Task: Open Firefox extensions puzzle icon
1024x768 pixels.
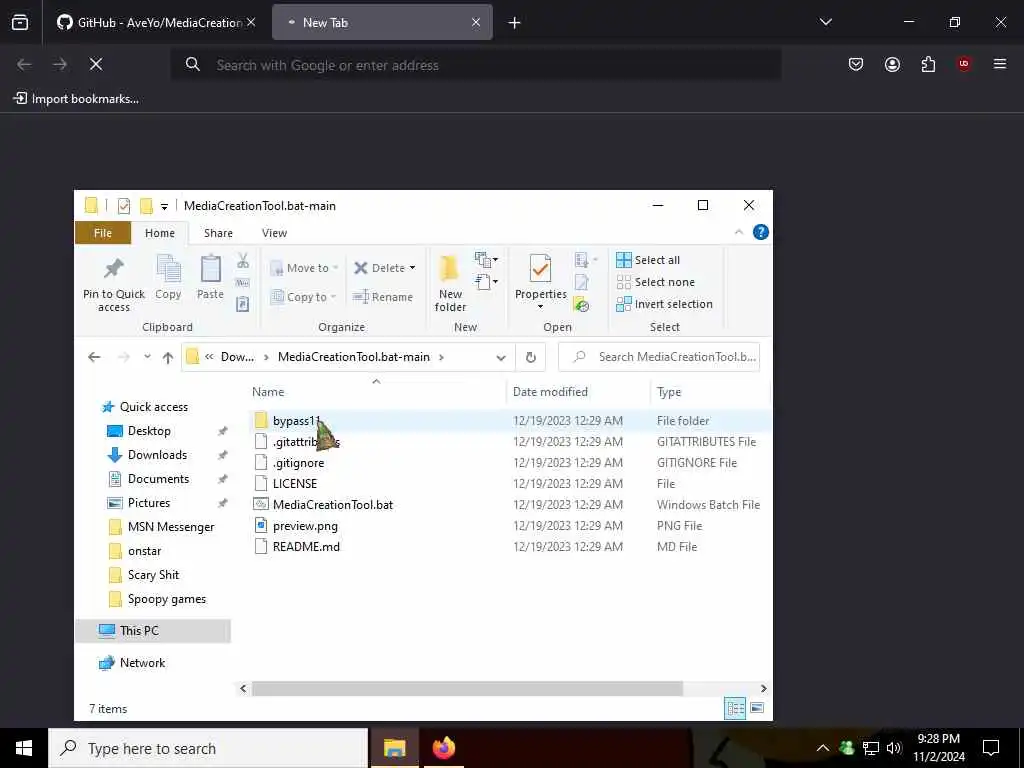Action: click(928, 64)
